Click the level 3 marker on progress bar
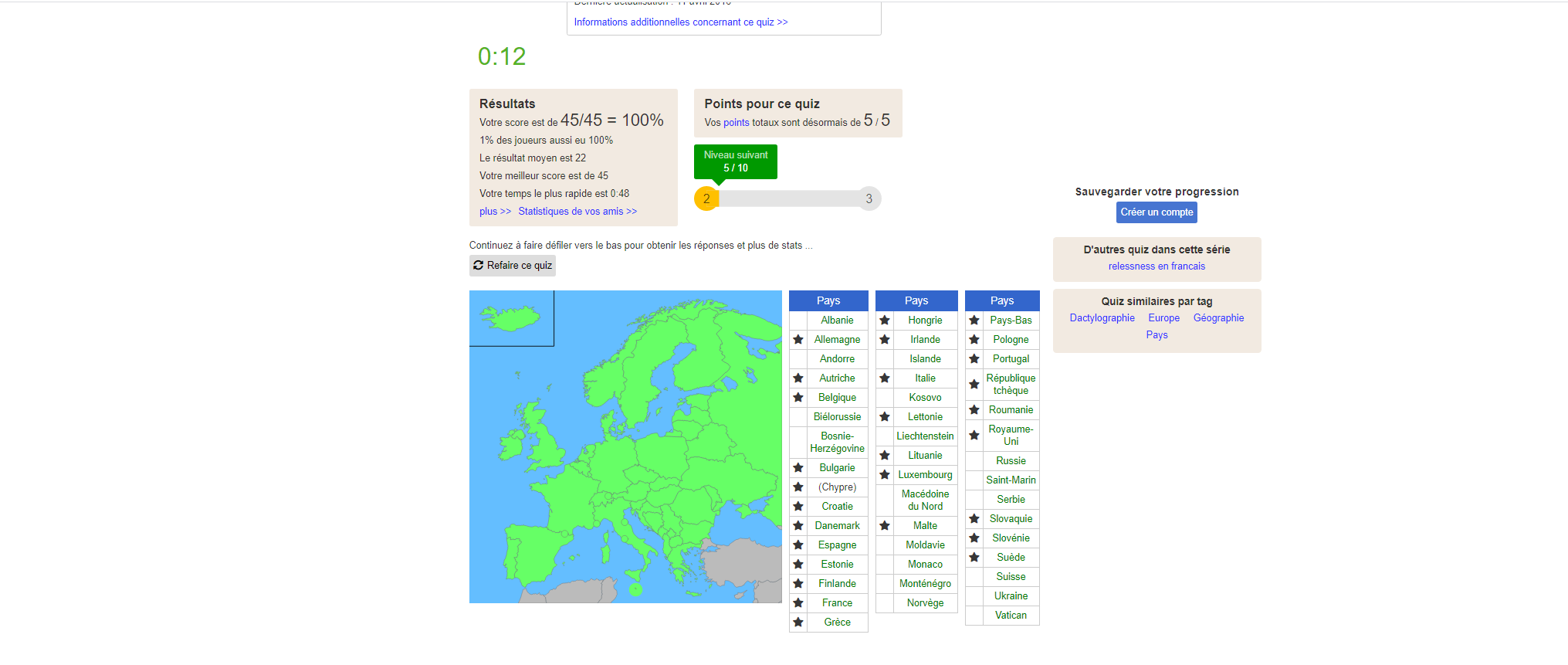Screen dimensions: 1568x665 [x=869, y=198]
